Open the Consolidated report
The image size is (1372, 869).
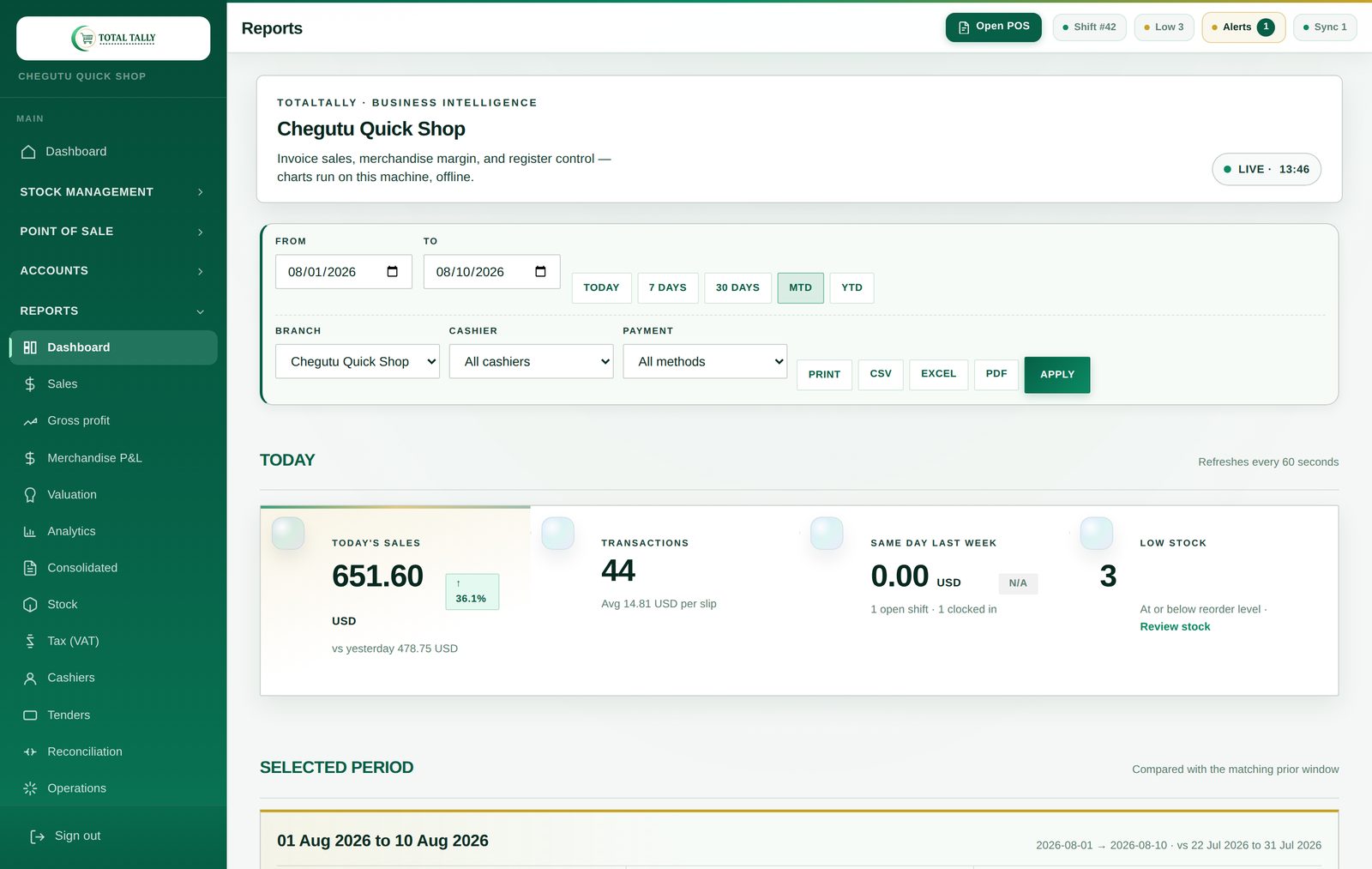coord(113,568)
